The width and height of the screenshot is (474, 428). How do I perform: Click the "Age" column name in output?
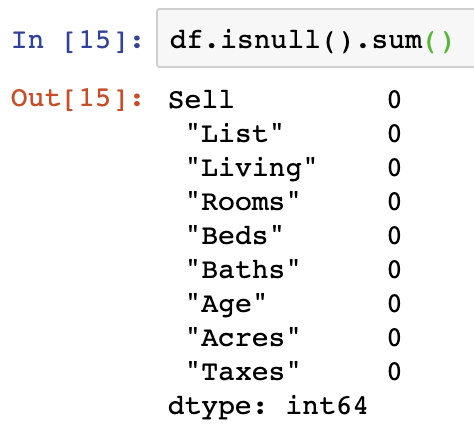226,304
